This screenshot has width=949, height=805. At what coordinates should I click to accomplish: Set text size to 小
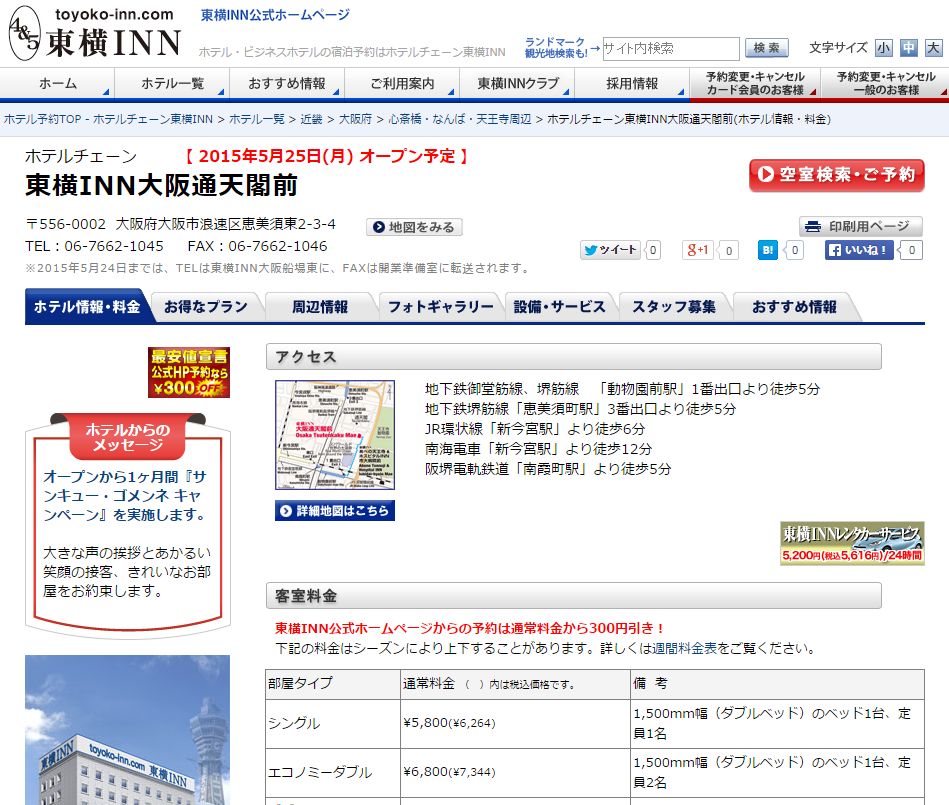point(884,48)
